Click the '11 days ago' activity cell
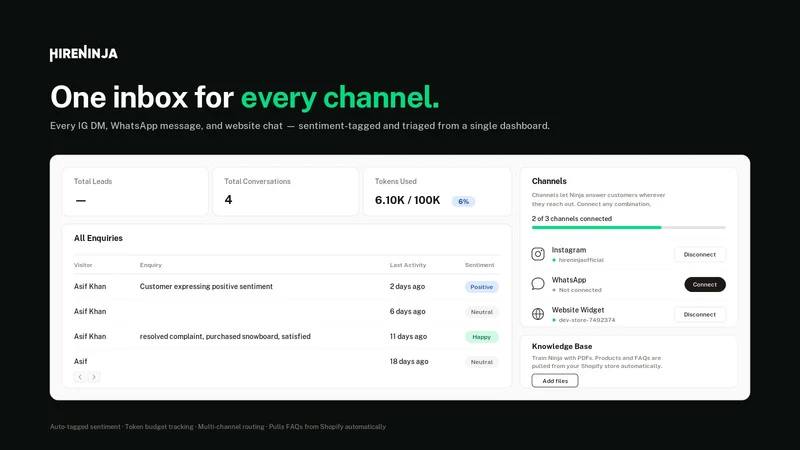 point(408,336)
